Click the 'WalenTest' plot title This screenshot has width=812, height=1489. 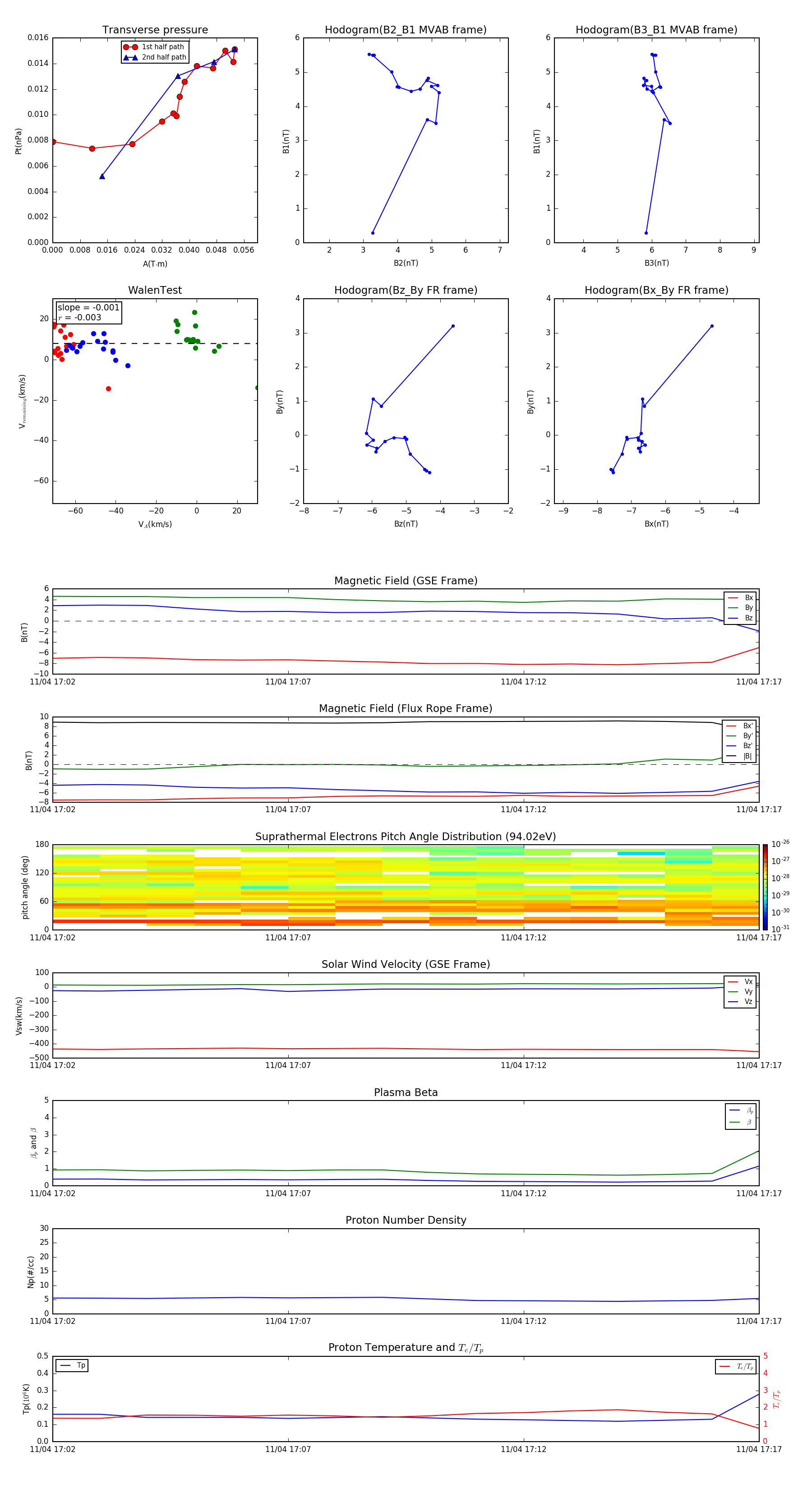pyautogui.click(x=155, y=290)
